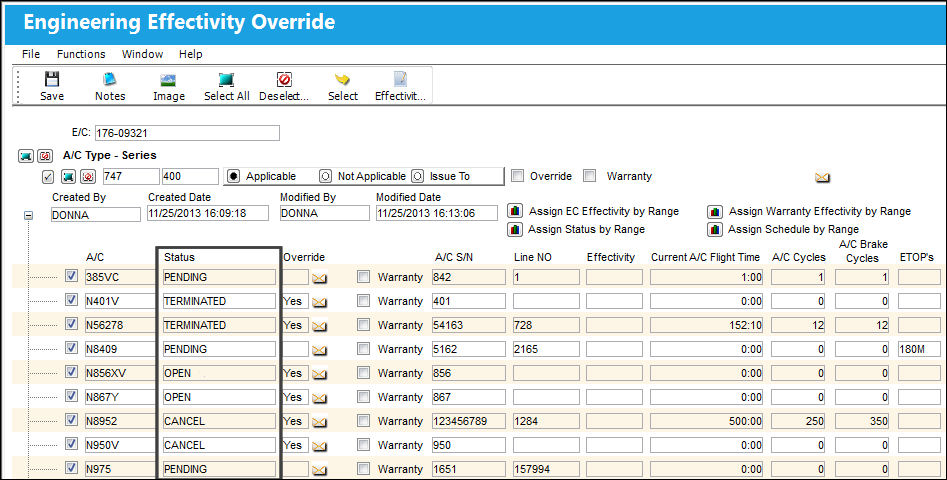Image resolution: width=947 pixels, height=480 pixels.
Task: Click CANCEL status field for N8952
Action: pyautogui.click(x=219, y=421)
